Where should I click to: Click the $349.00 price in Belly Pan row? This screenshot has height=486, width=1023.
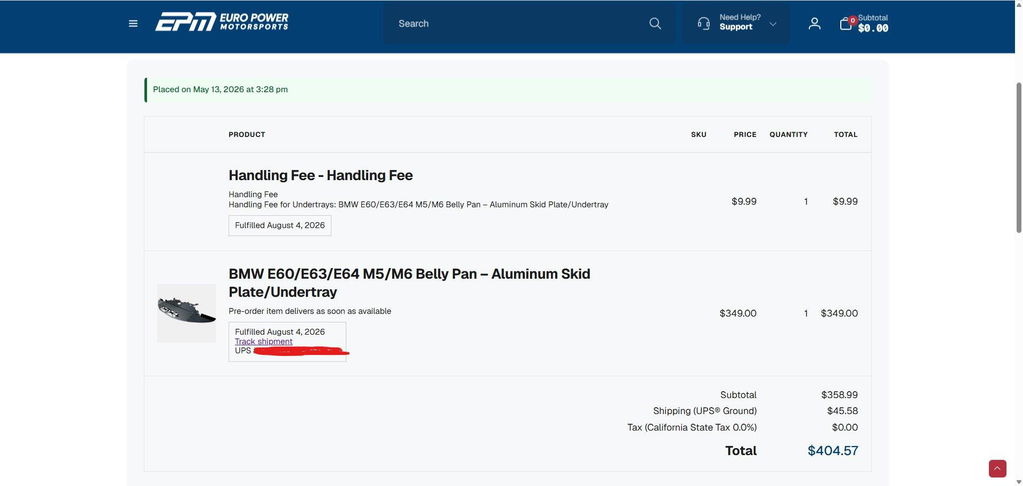tap(738, 313)
